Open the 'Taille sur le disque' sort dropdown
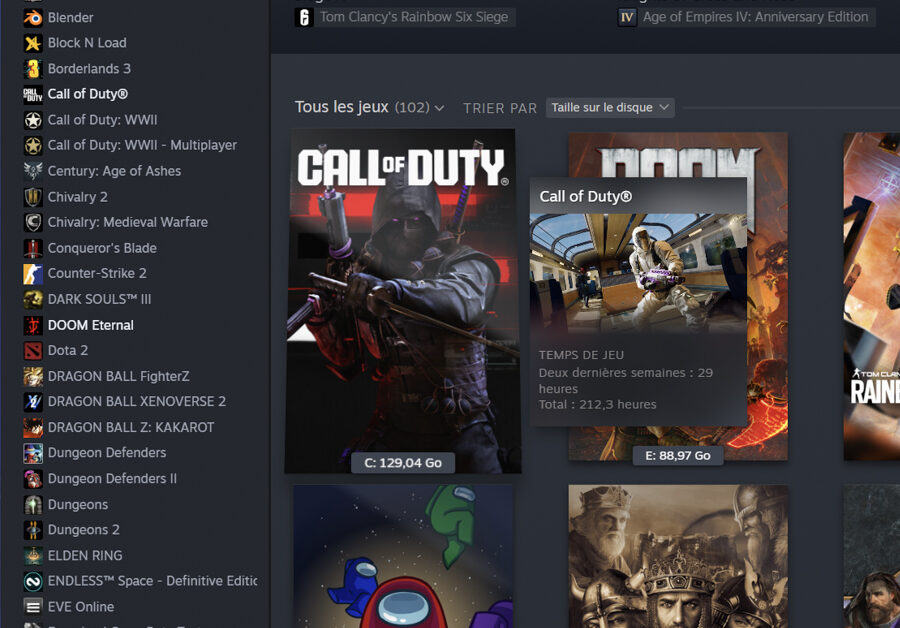The height and width of the screenshot is (628, 900). [x=610, y=107]
